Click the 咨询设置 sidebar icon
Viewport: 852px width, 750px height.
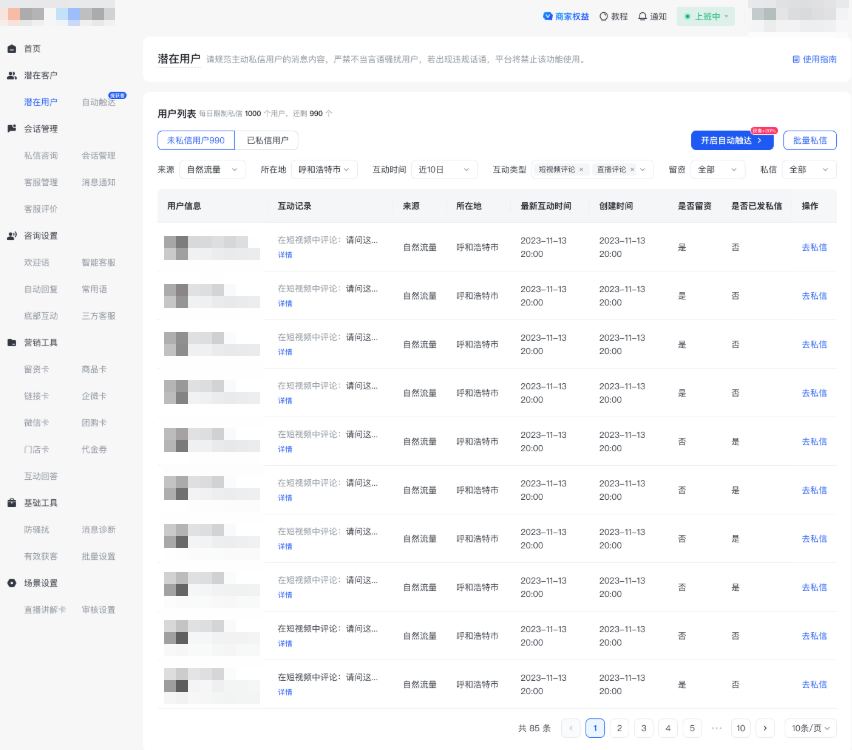12,236
